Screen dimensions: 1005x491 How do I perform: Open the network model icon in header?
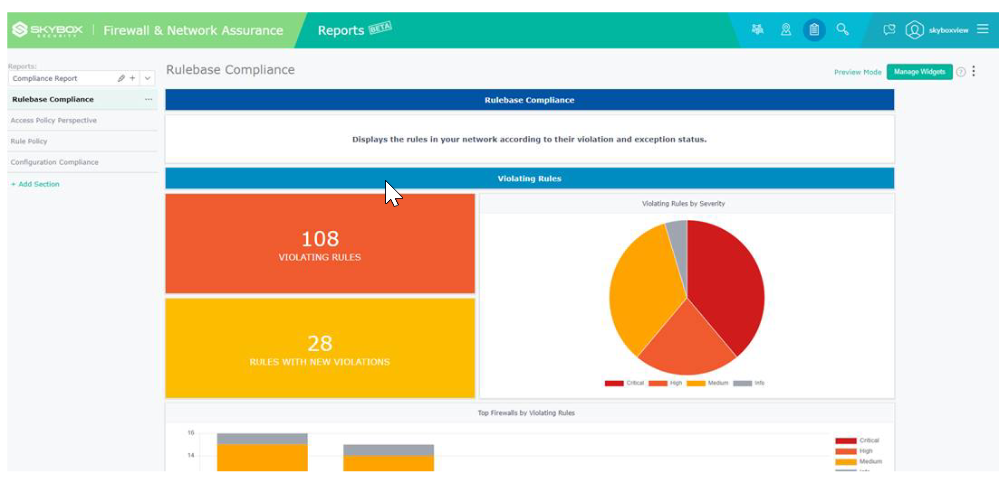click(x=757, y=30)
